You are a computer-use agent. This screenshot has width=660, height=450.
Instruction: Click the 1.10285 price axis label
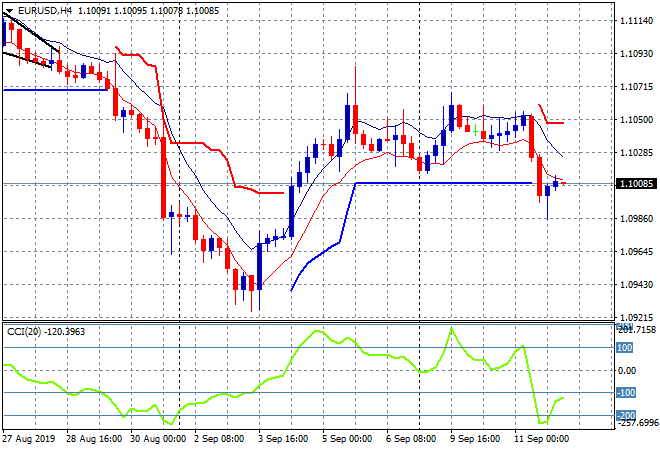pyautogui.click(x=637, y=152)
